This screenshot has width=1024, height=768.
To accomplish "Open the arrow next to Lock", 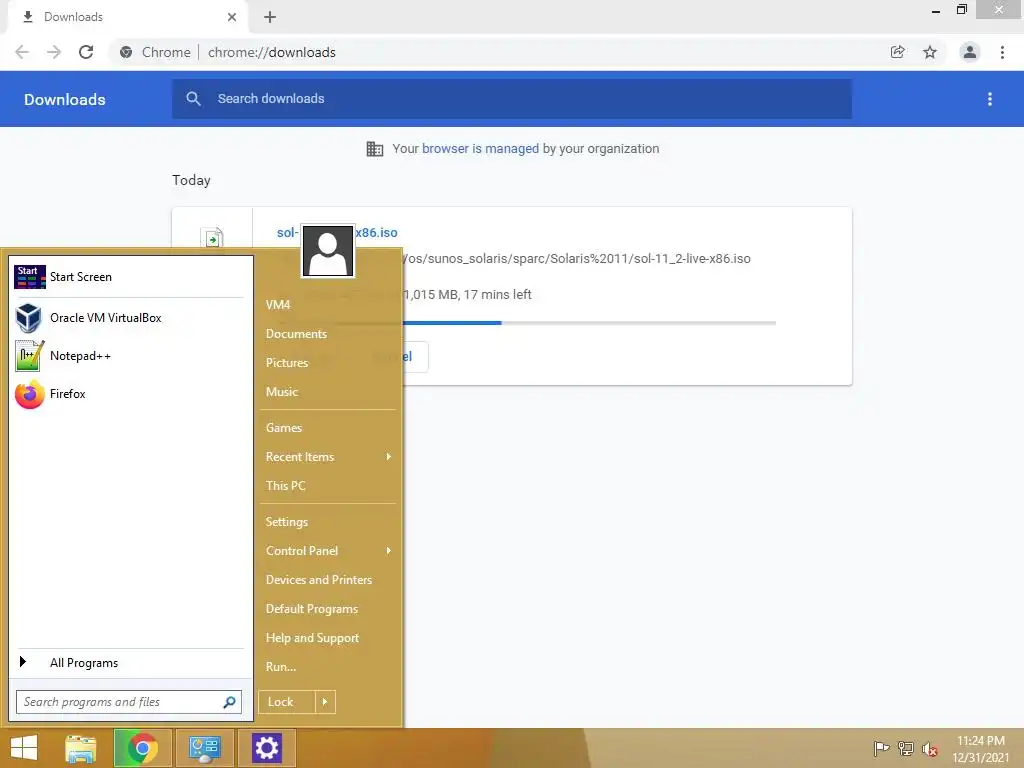I will [325, 702].
